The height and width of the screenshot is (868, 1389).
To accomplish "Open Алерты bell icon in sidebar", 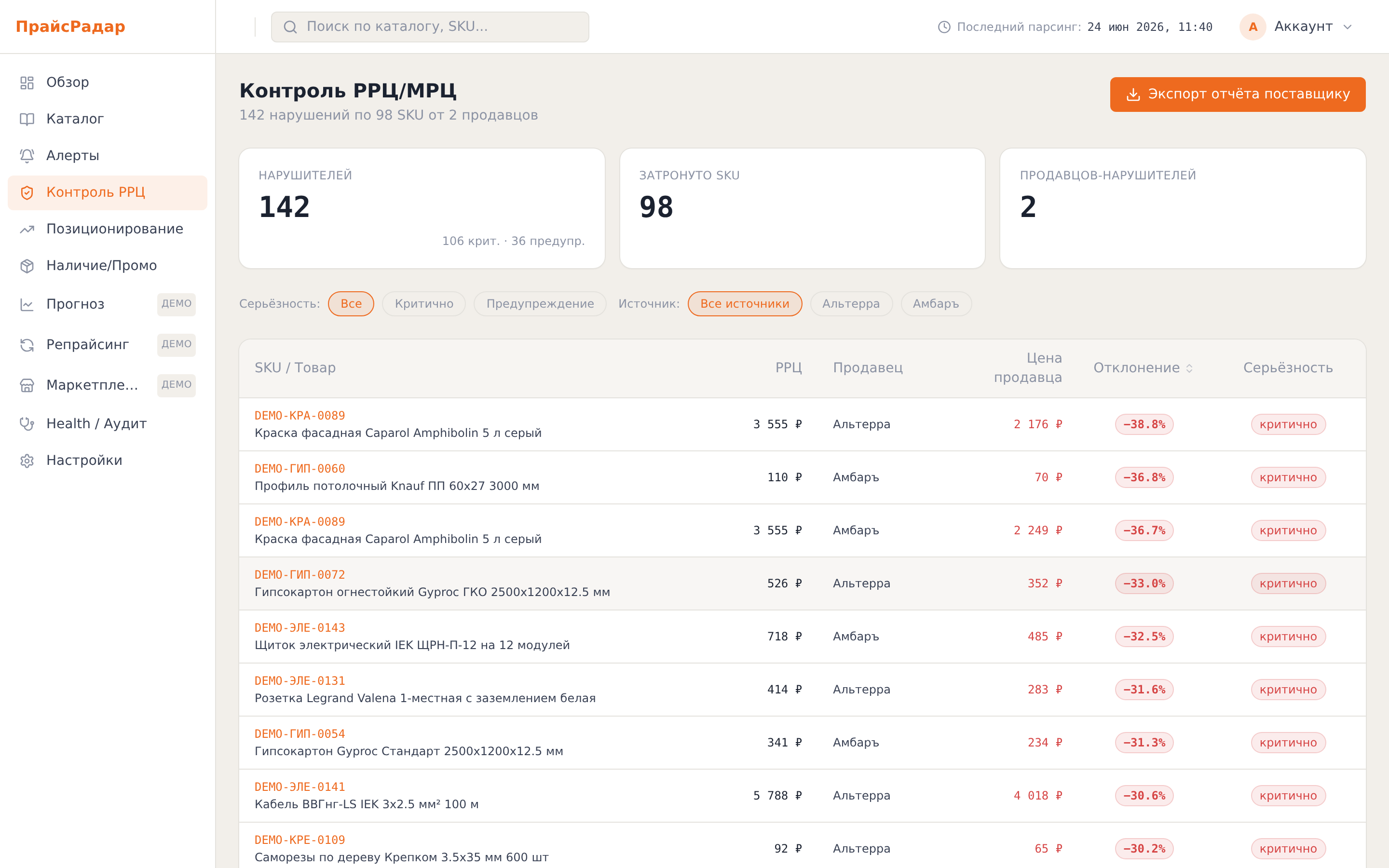I will tap(27, 156).
